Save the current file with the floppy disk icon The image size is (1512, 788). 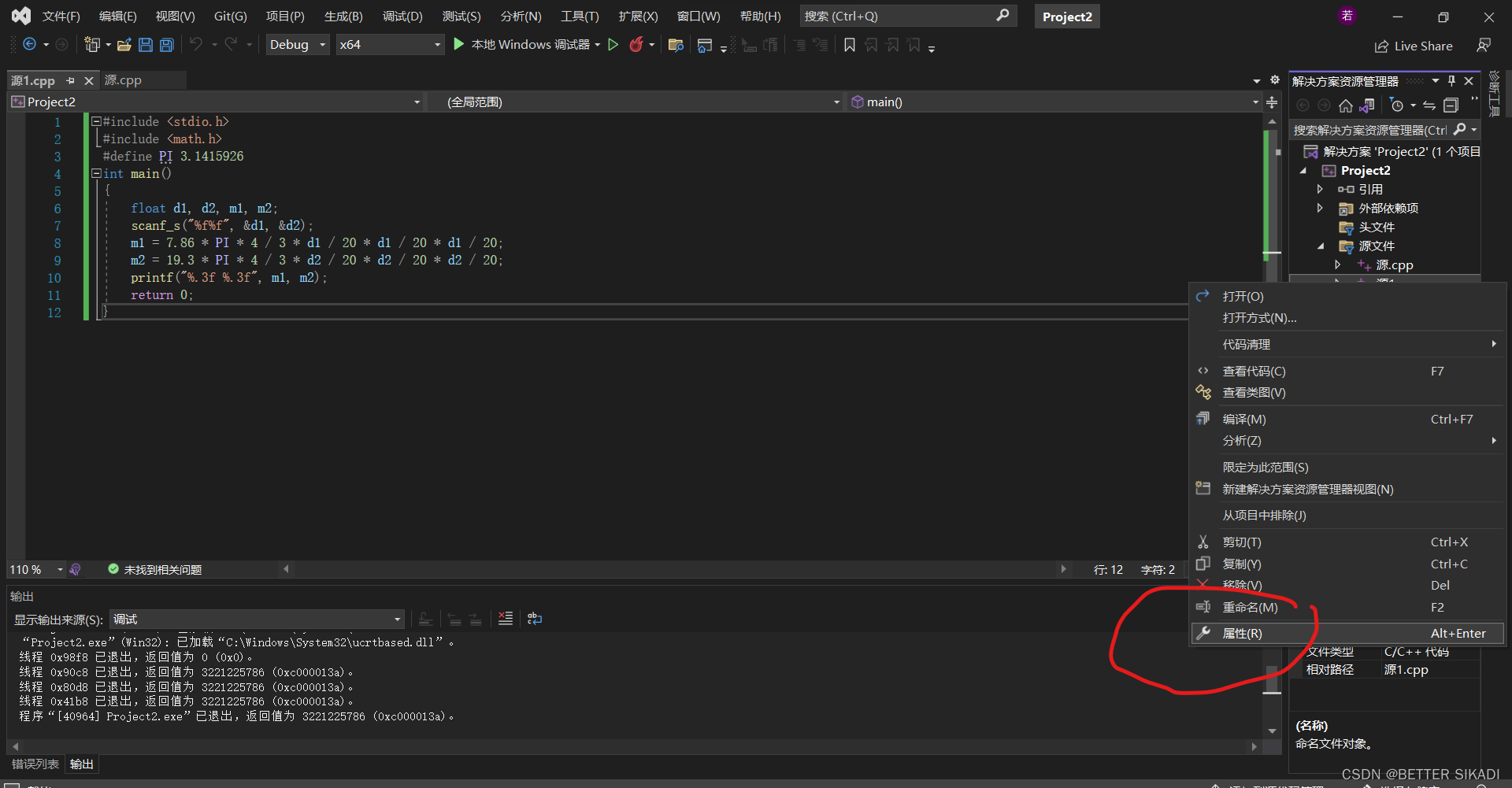tap(145, 45)
